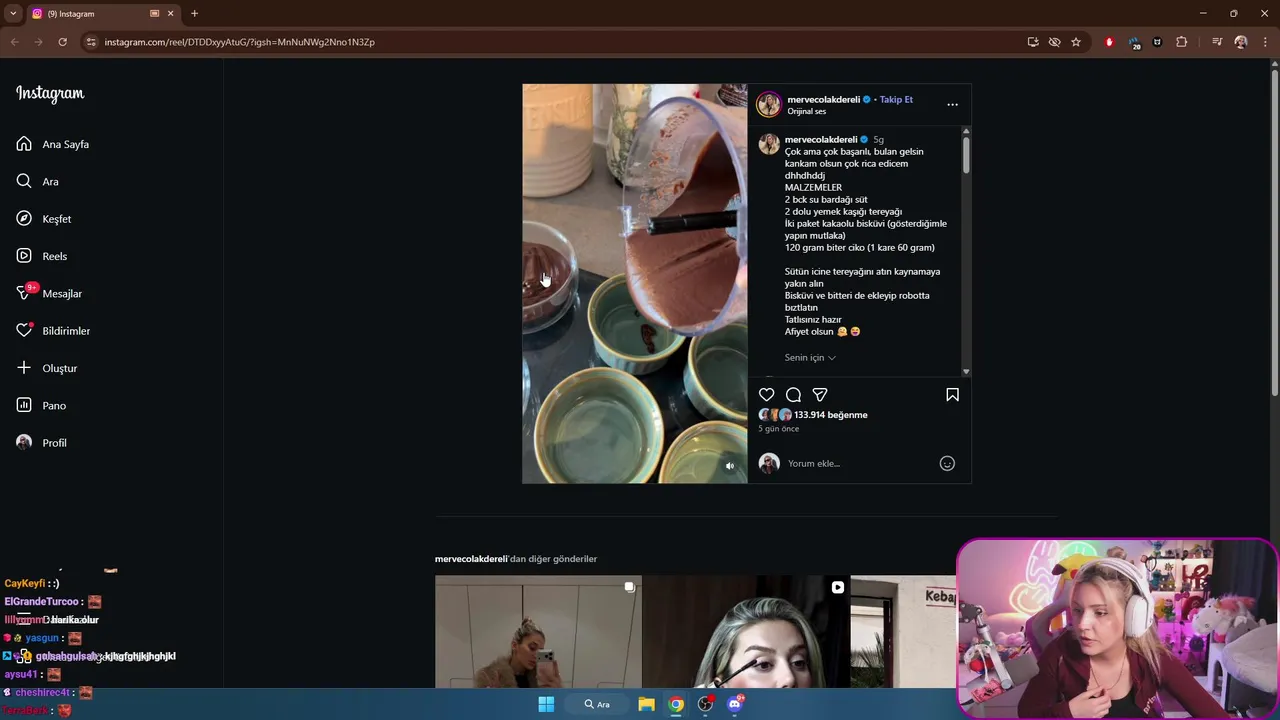Open File Explorer from taskbar
The height and width of the screenshot is (720, 1280).
point(646,704)
